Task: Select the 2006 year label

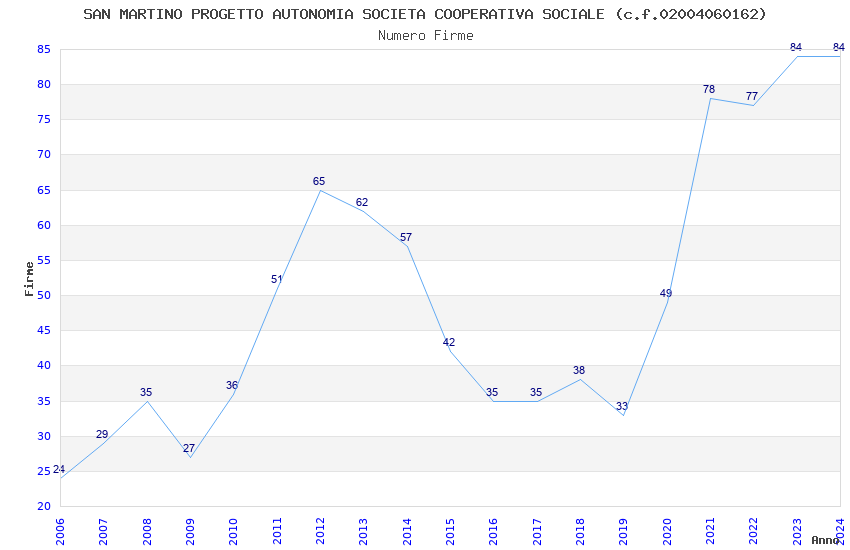Action: pos(60,532)
